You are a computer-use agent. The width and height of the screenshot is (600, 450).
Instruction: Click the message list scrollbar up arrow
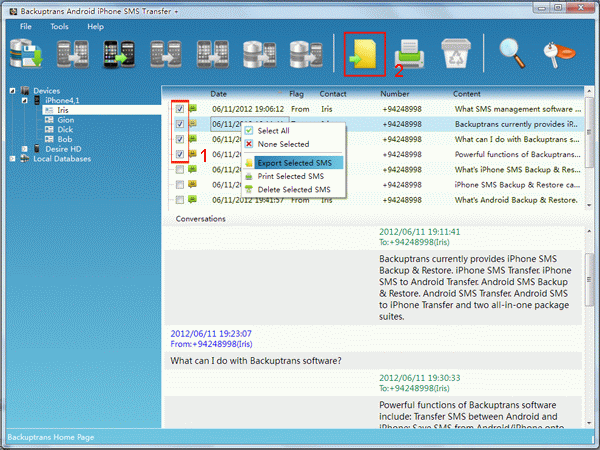(589, 91)
